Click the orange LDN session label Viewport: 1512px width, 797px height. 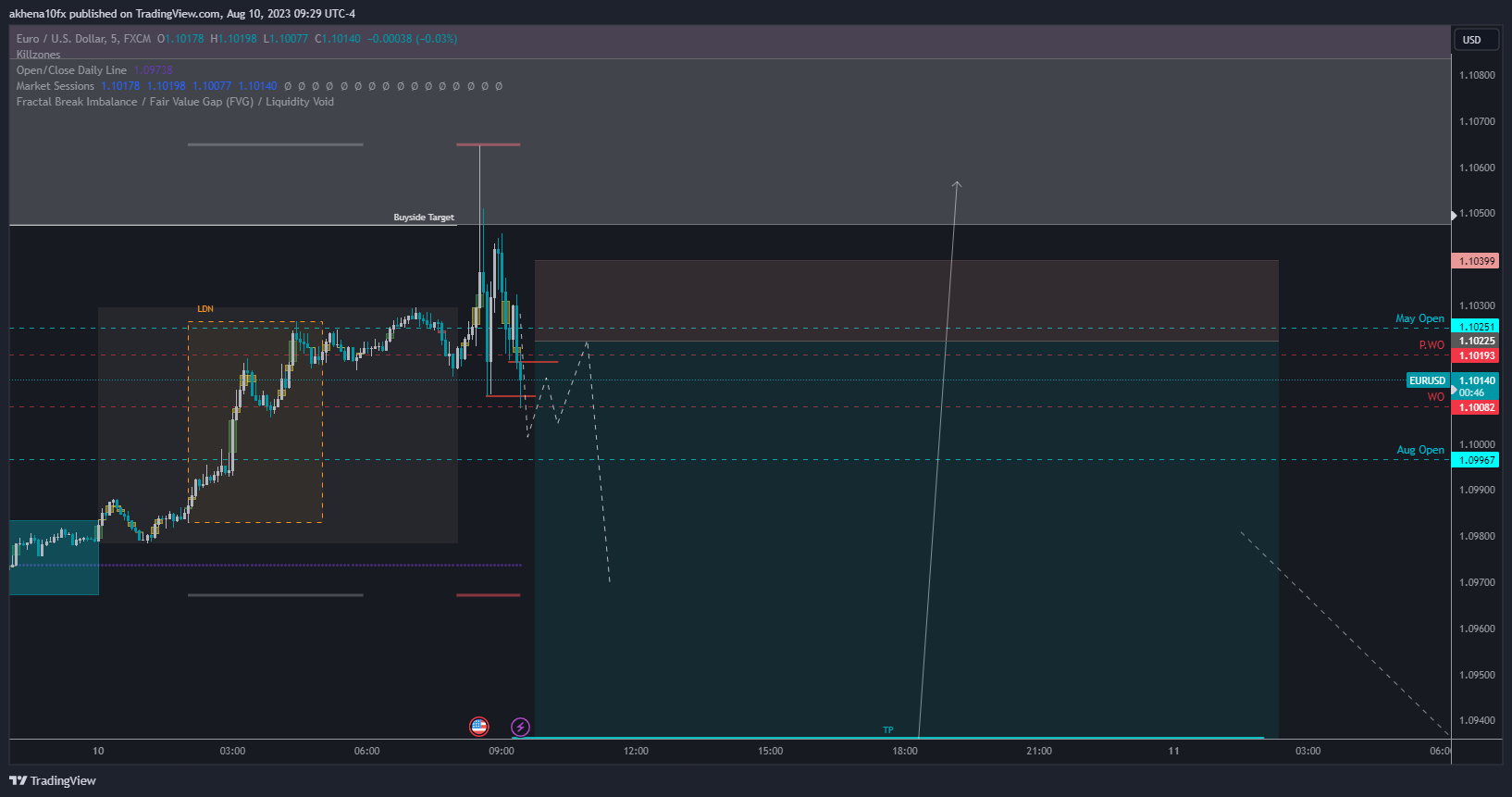pos(205,309)
